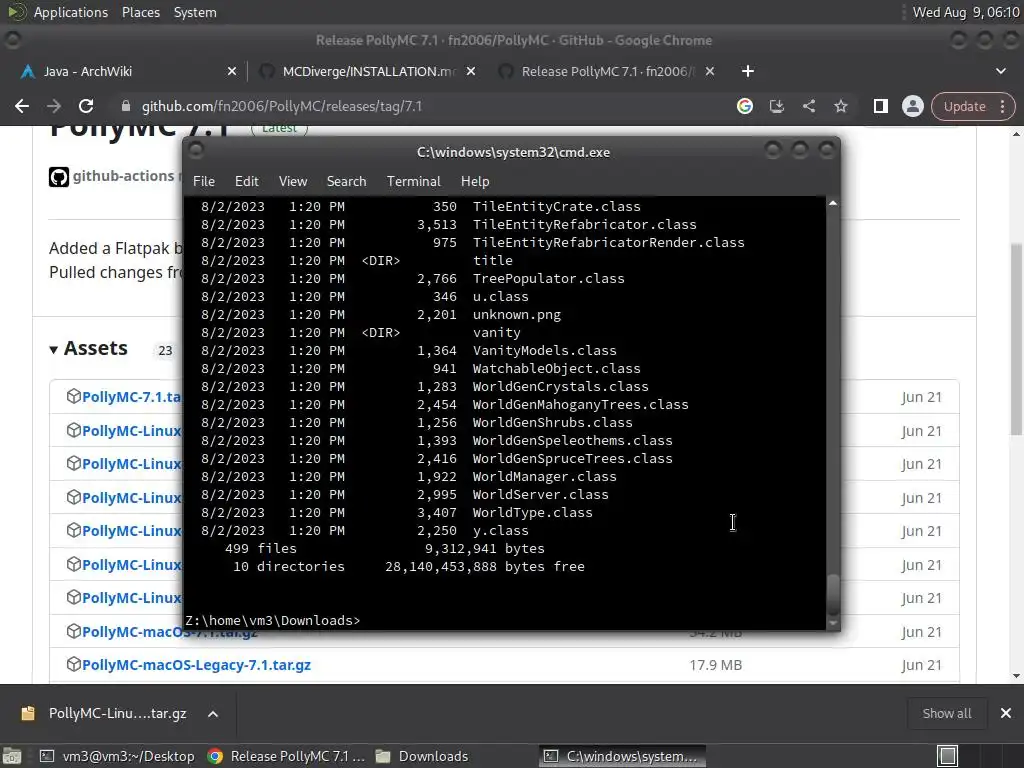Share this page icon
Viewport: 1024px width, 768px height.
click(808, 106)
